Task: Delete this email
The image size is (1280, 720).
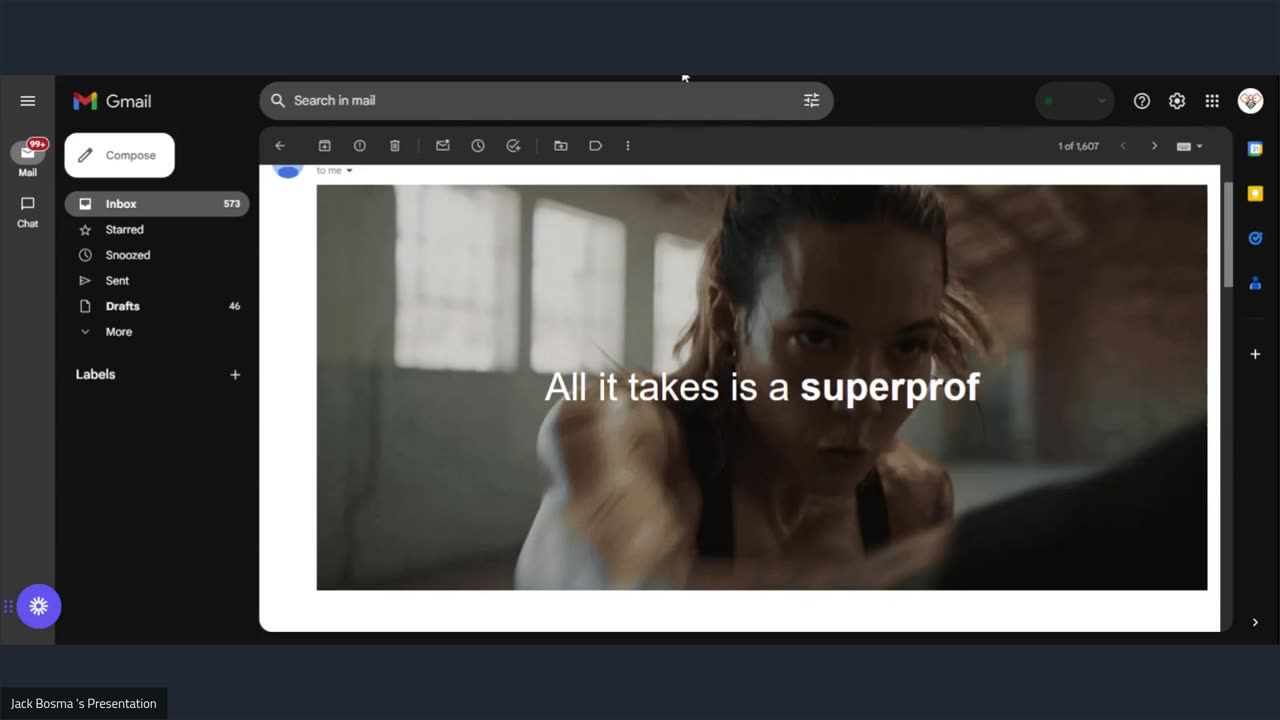Action: tap(395, 146)
